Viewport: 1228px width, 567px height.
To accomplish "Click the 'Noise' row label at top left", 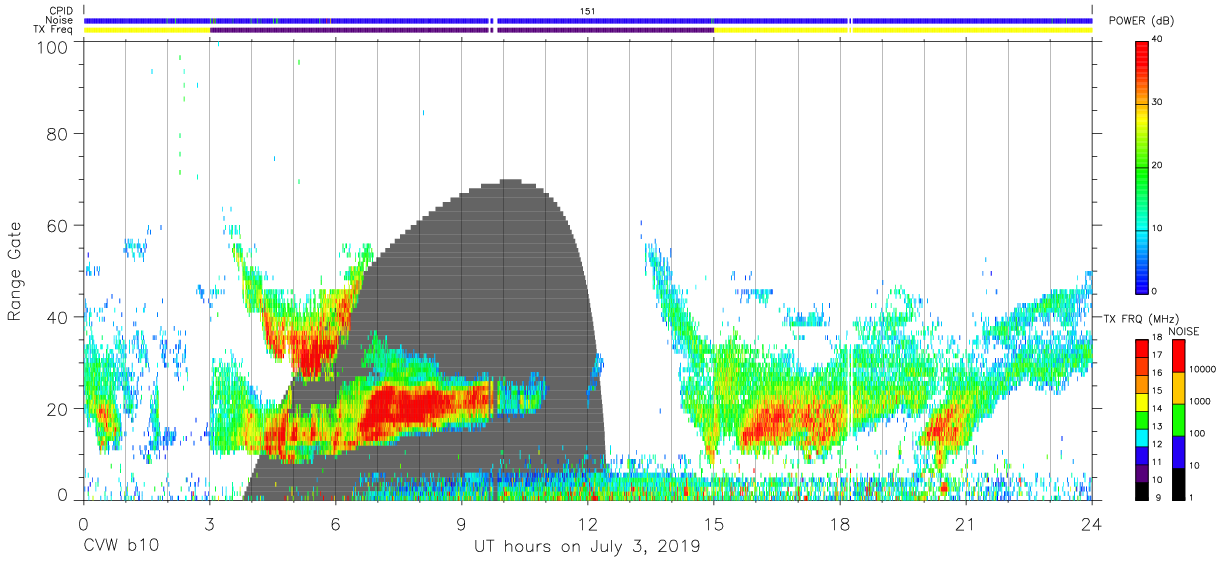I will pyautogui.click(x=61, y=20).
